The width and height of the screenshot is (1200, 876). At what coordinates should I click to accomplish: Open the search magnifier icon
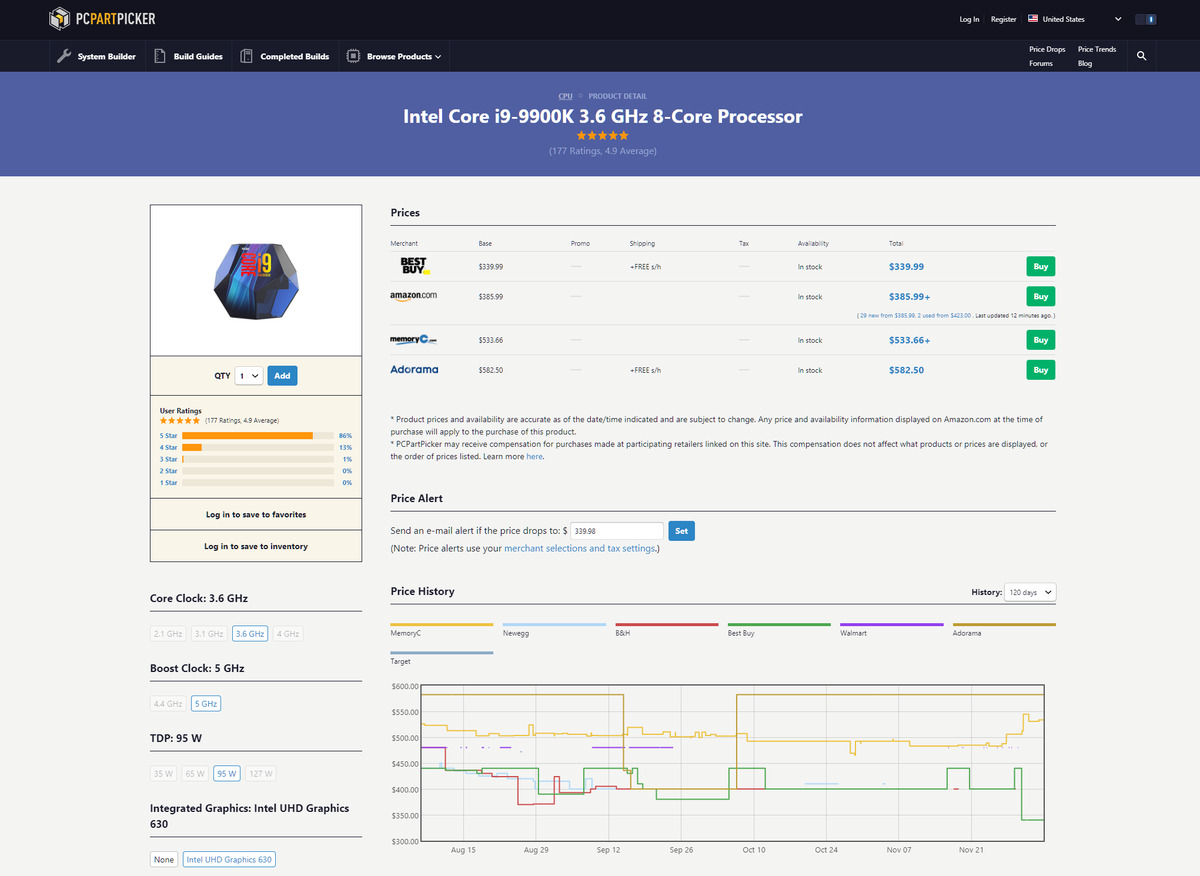(x=1141, y=56)
